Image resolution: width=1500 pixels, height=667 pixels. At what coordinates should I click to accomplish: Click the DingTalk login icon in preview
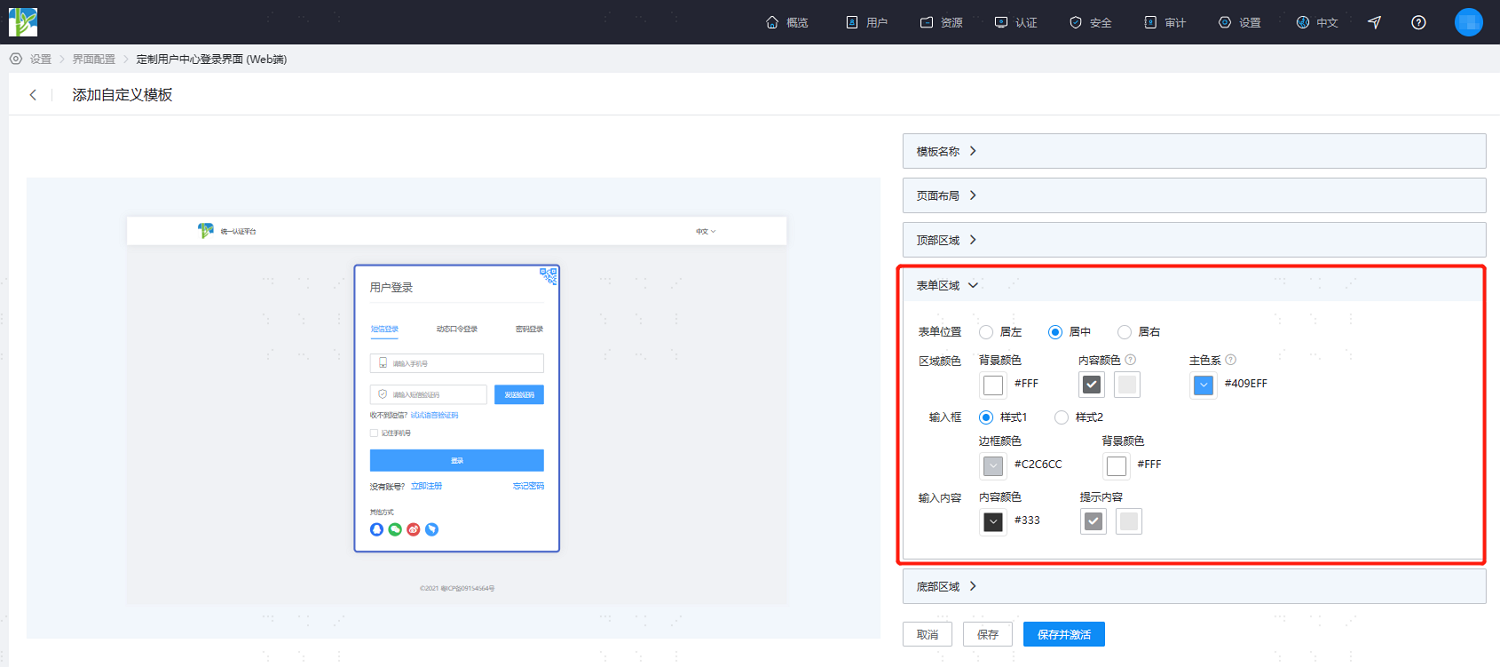[x=432, y=529]
